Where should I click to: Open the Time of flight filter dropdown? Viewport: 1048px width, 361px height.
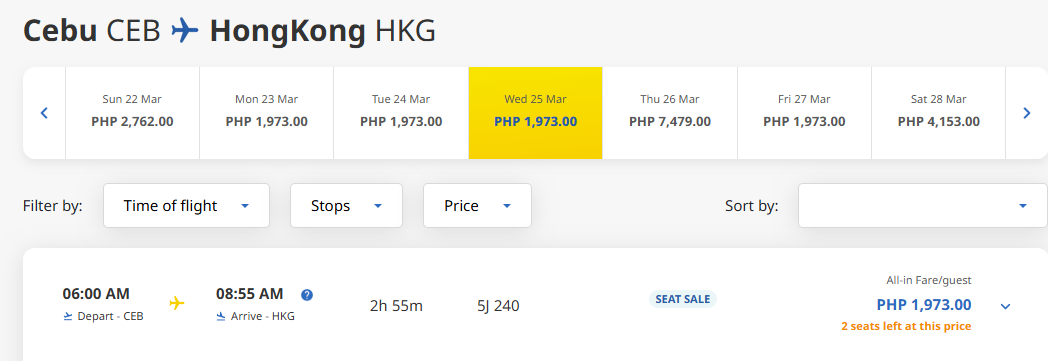186,206
